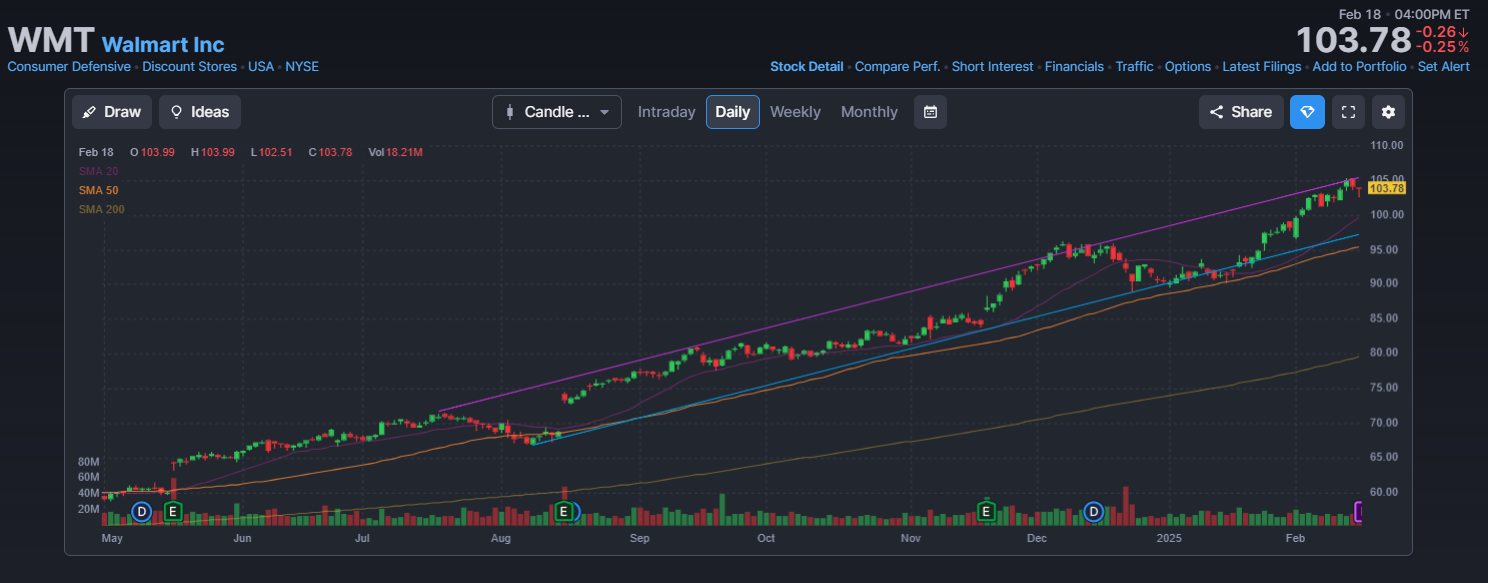
Task: Click the SMA 200 indicator label
Action: pos(101,210)
